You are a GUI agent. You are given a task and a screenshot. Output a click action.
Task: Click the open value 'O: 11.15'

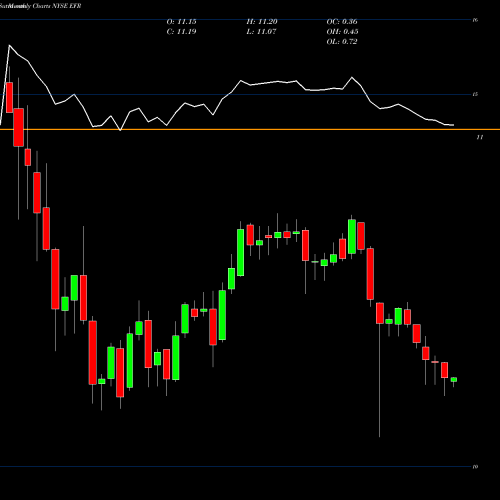pyautogui.click(x=181, y=22)
